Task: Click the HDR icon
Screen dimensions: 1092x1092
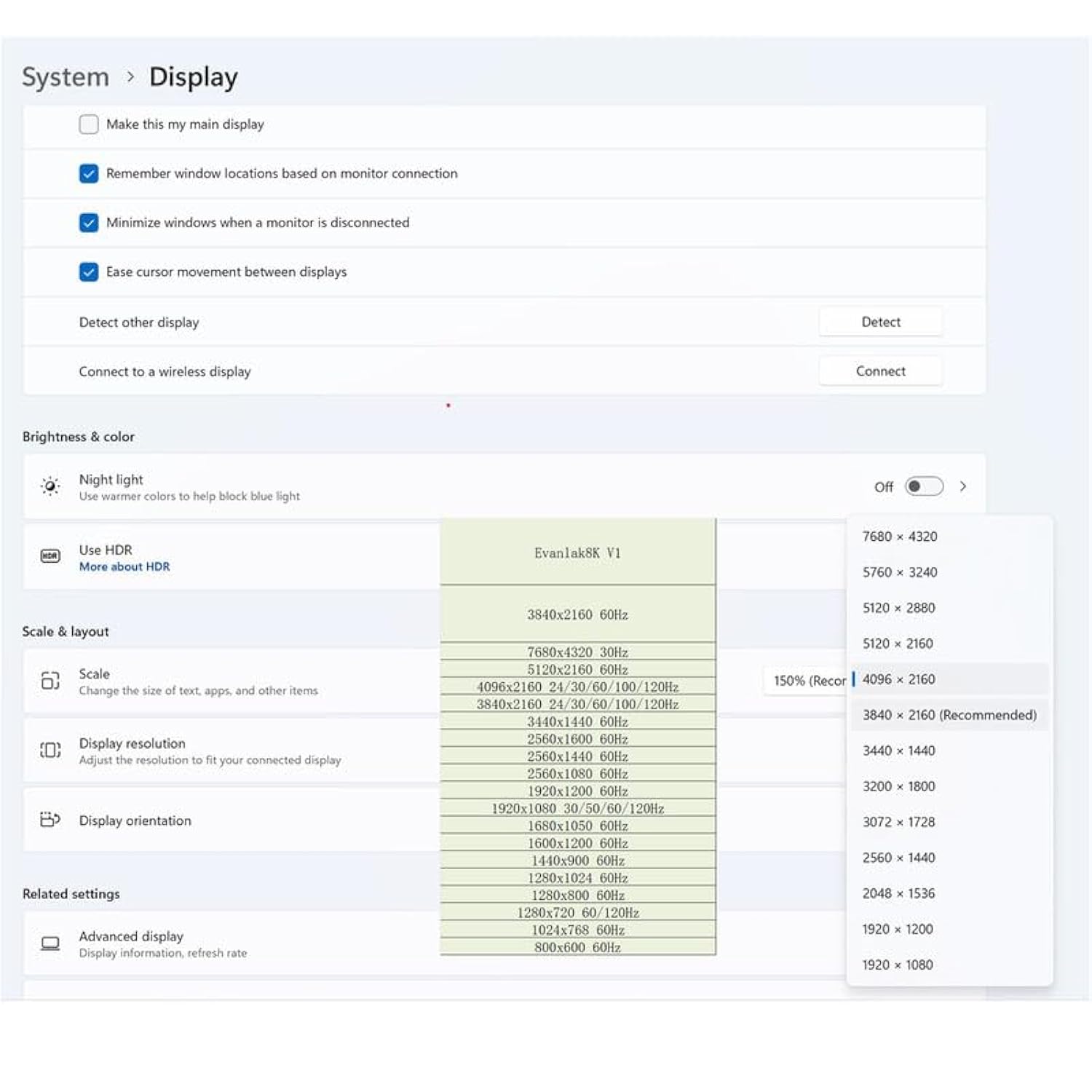Action: click(x=50, y=556)
